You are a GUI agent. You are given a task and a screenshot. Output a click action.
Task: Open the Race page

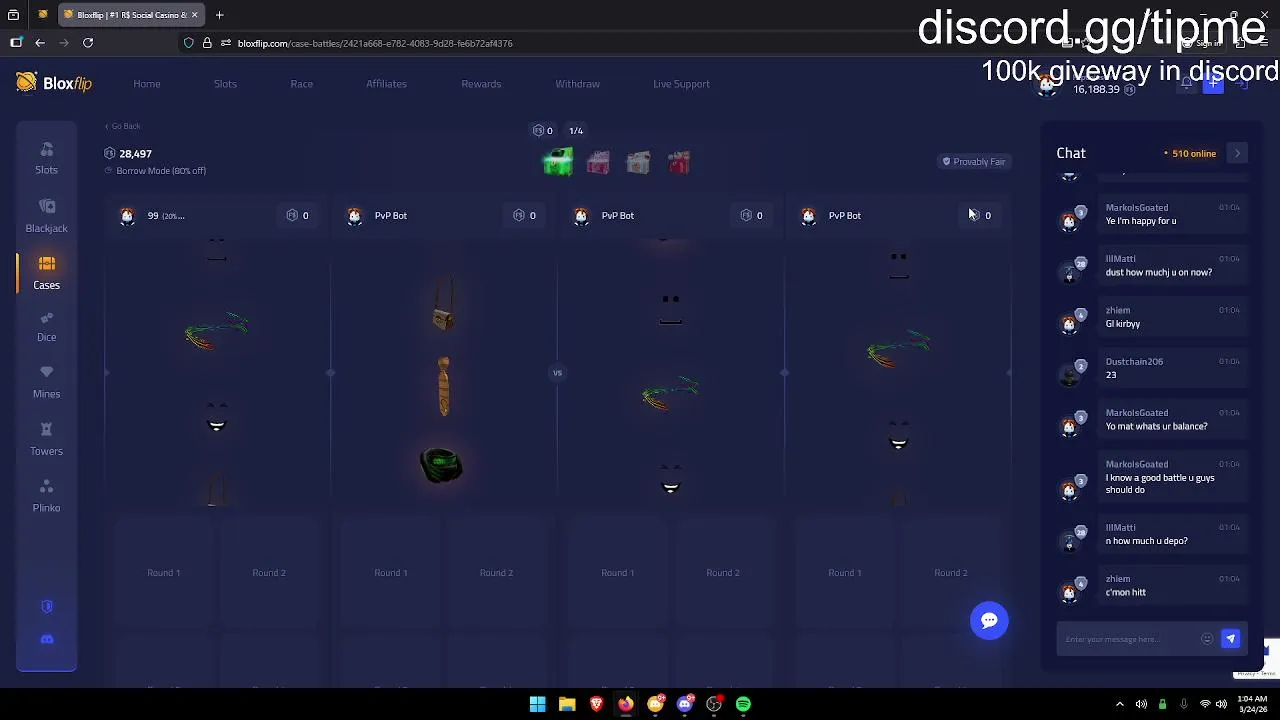pos(302,84)
